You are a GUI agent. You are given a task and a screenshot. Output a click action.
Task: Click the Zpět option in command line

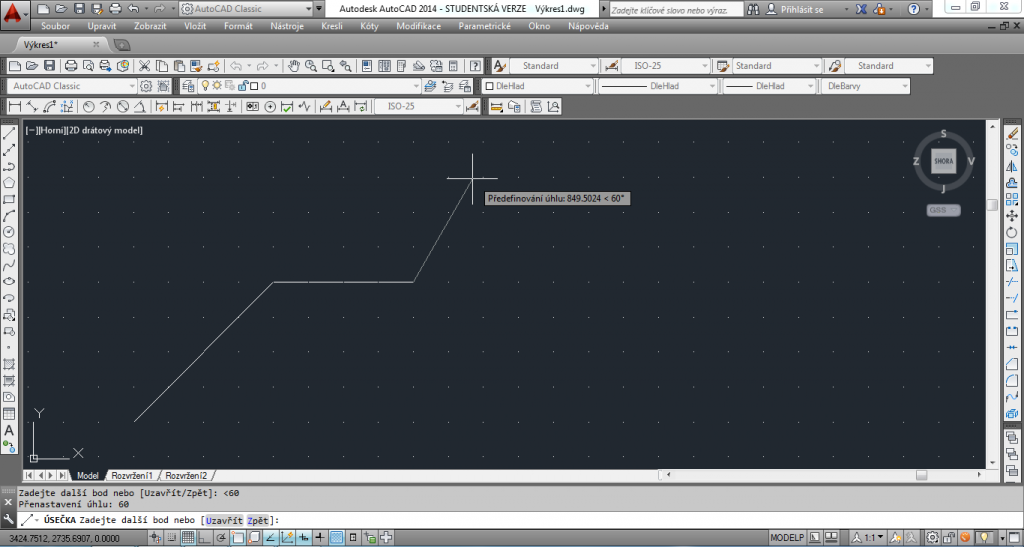click(x=257, y=520)
